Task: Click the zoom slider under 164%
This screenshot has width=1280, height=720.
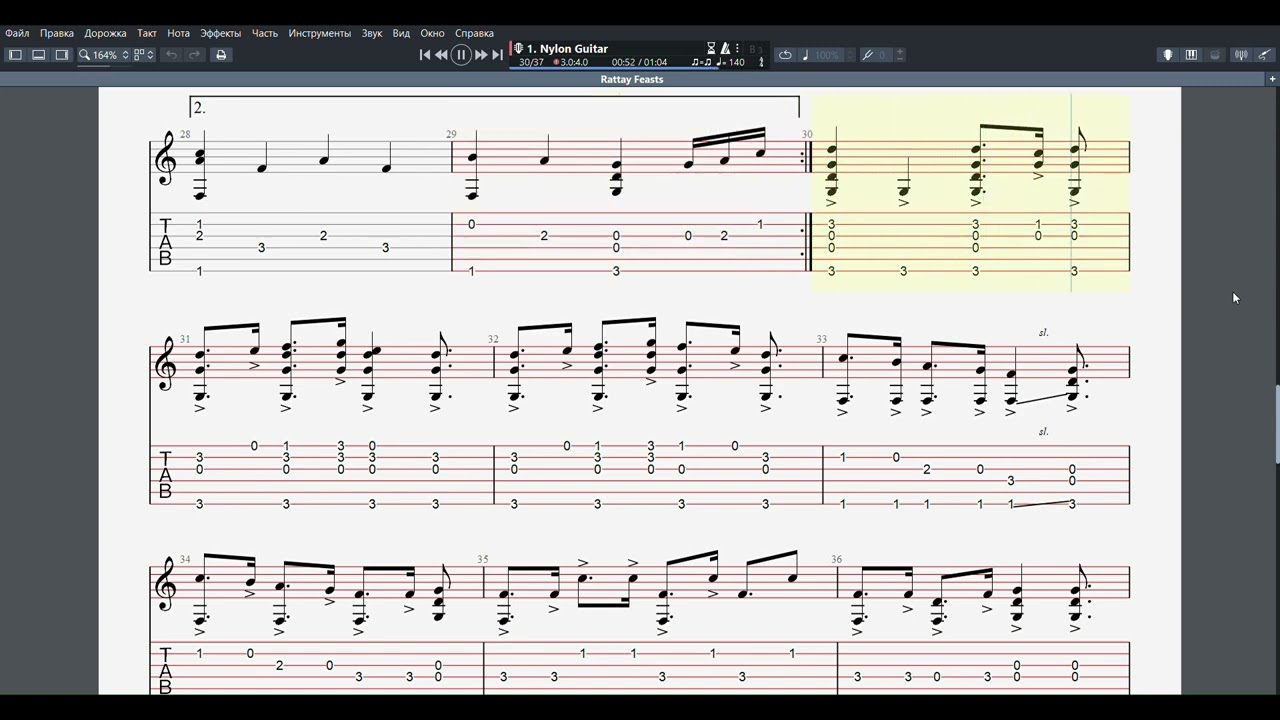Action: (104, 65)
